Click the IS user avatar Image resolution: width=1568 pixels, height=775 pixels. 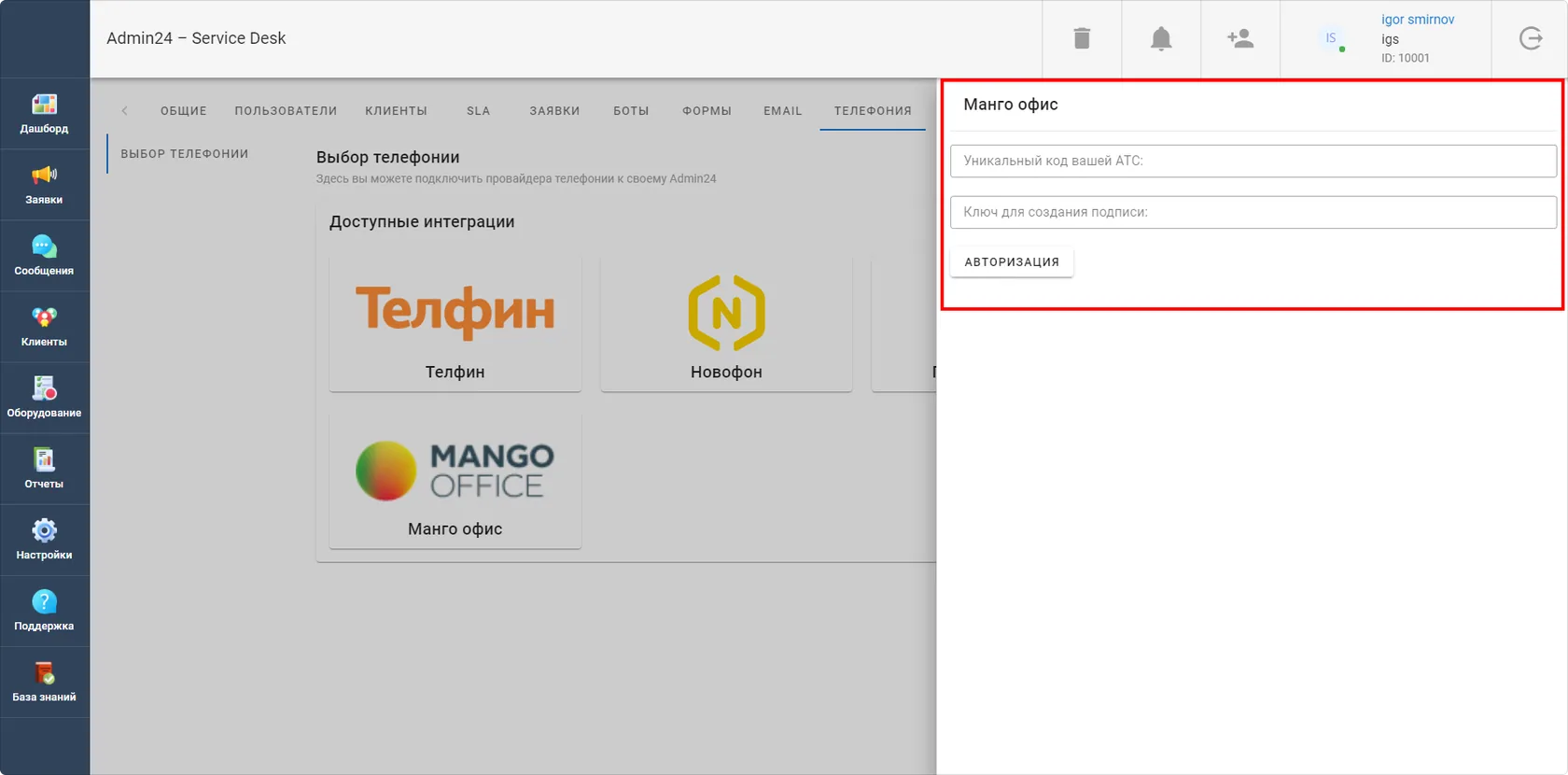[1331, 38]
